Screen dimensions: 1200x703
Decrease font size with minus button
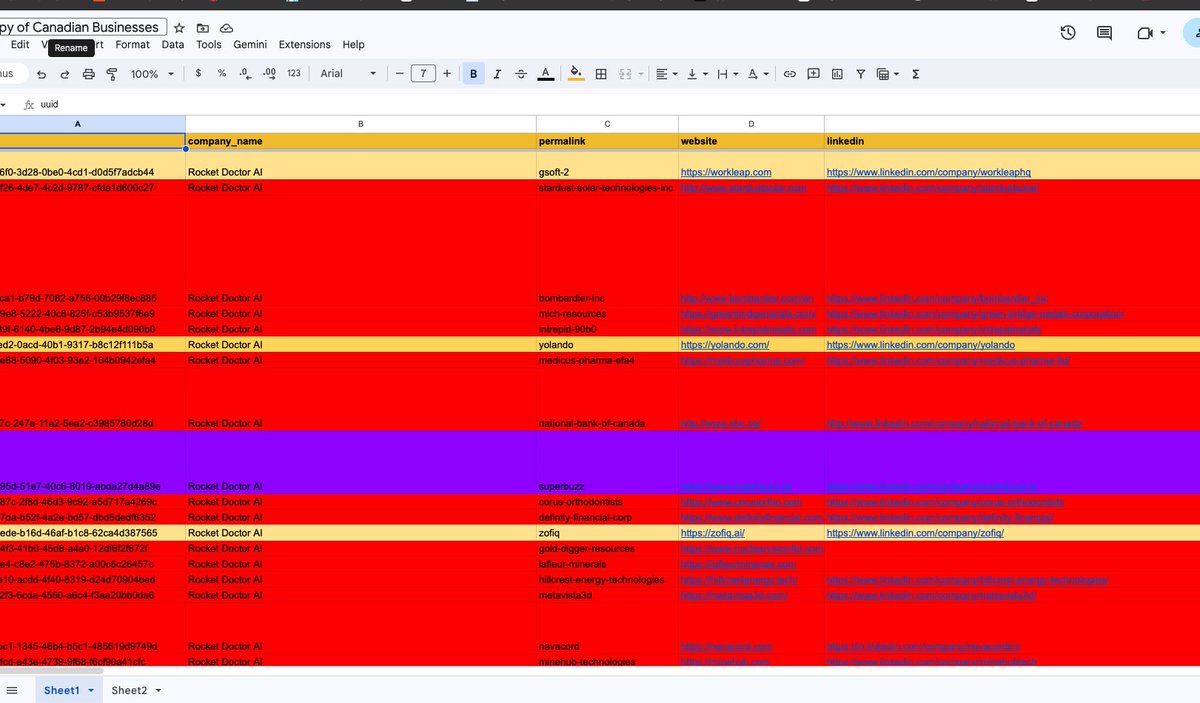point(399,74)
